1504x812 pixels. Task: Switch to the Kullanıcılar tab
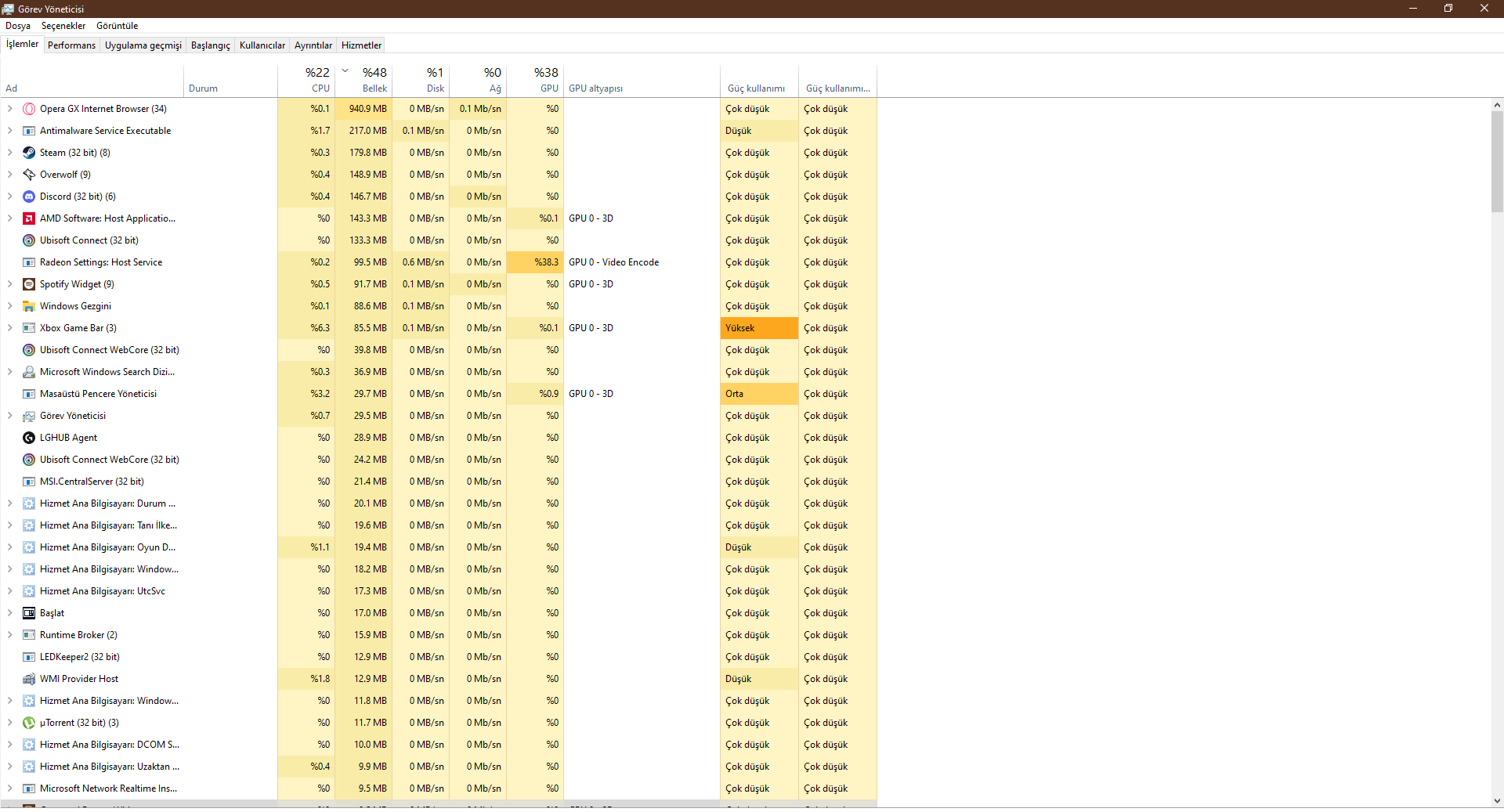[x=262, y=45]
